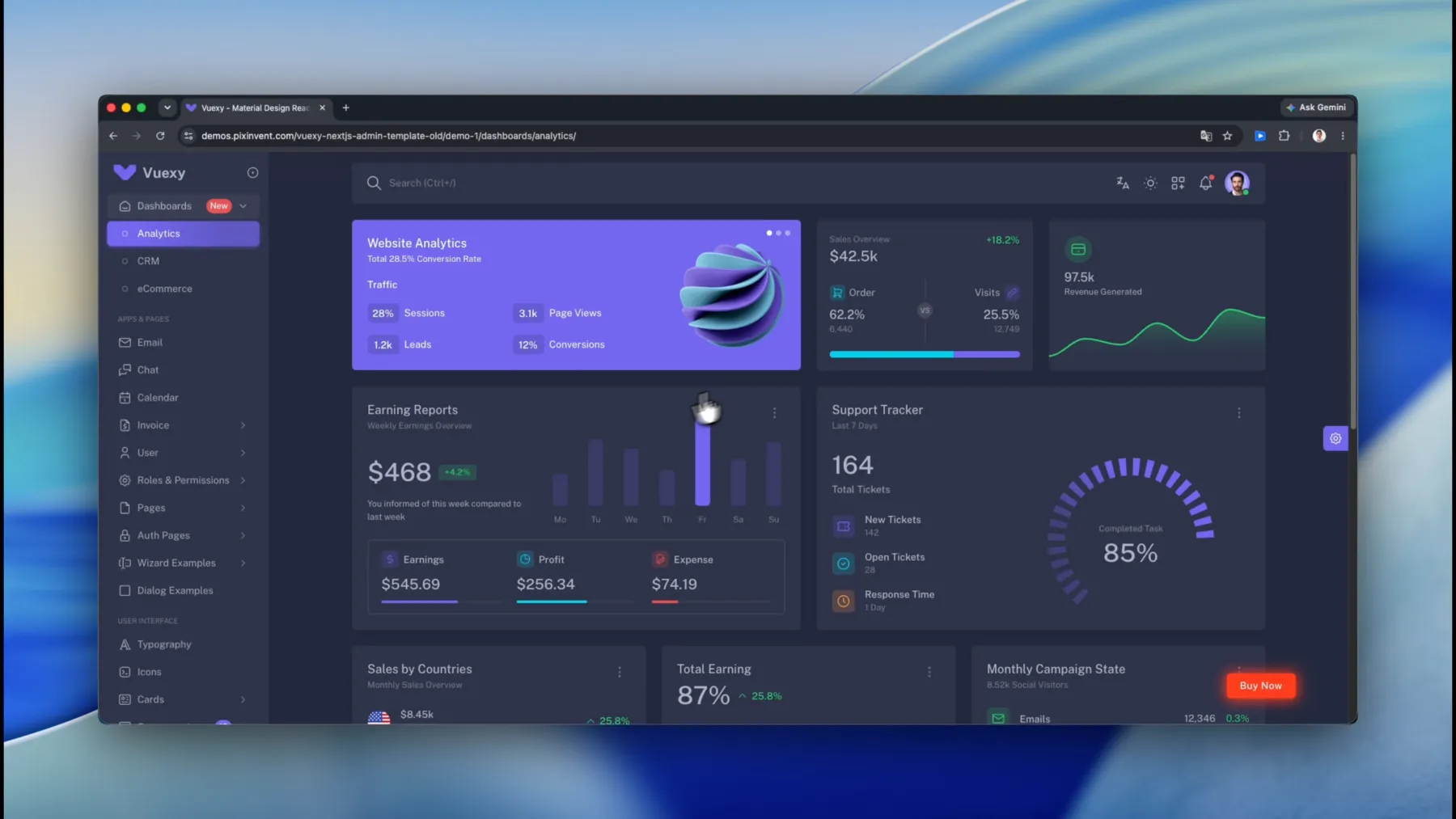Expand the User submenu
The height and width of the screenshot is (819, 1456).
tap(243, 453)
